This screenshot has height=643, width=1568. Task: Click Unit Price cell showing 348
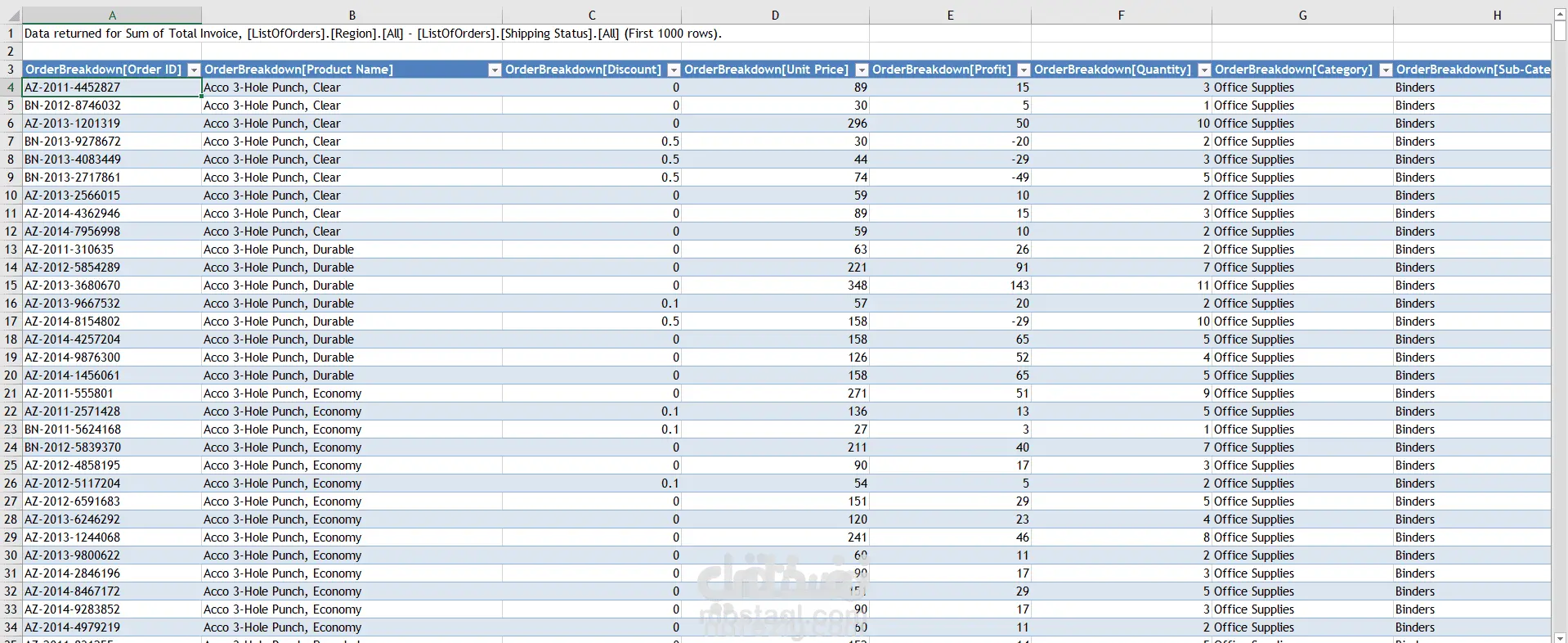point(775,286)
